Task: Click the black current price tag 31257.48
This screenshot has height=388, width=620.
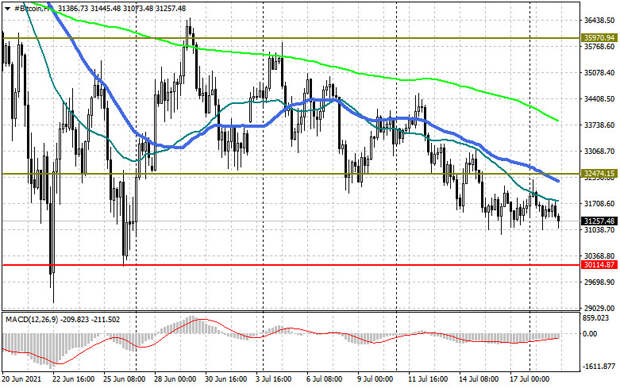Action: (599, 221)
